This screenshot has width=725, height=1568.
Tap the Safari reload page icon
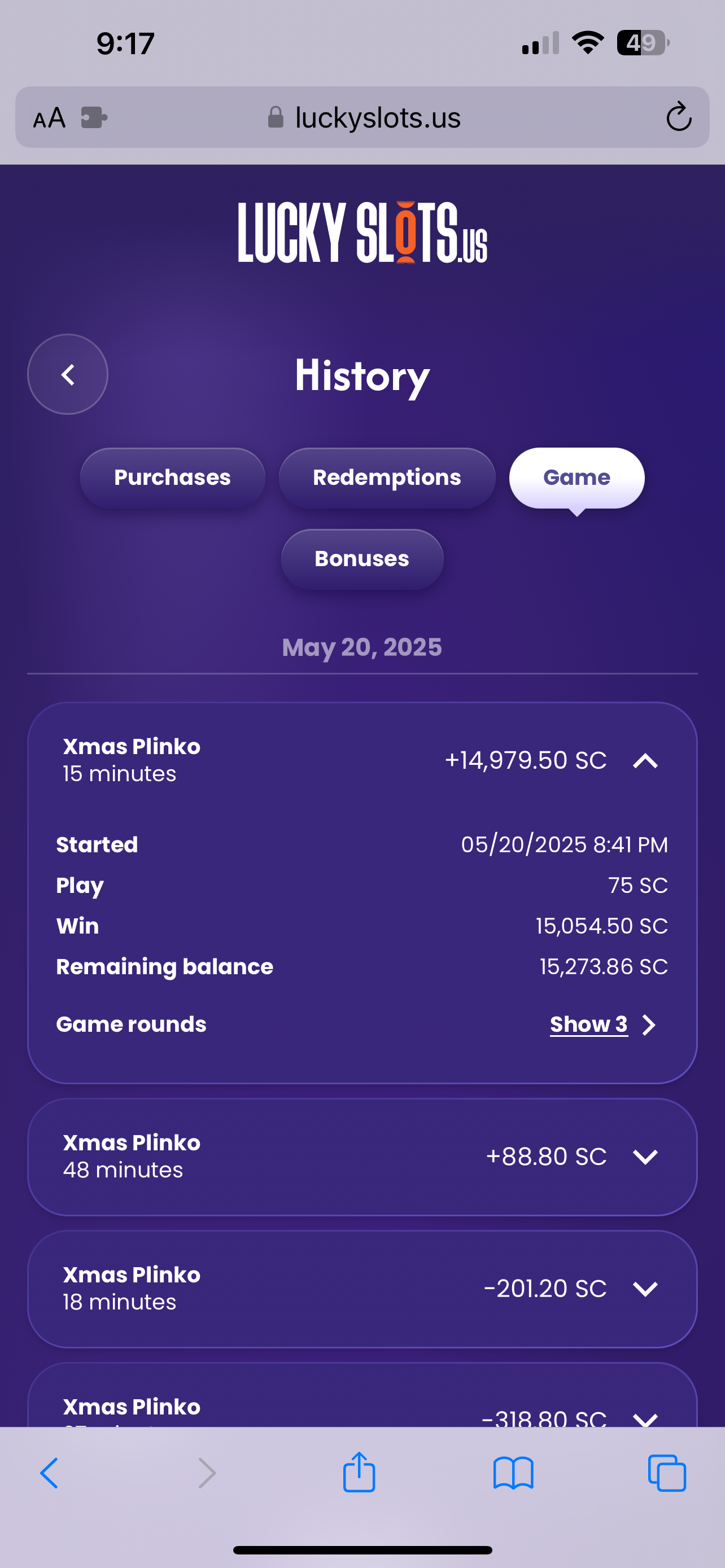point(678,117)
